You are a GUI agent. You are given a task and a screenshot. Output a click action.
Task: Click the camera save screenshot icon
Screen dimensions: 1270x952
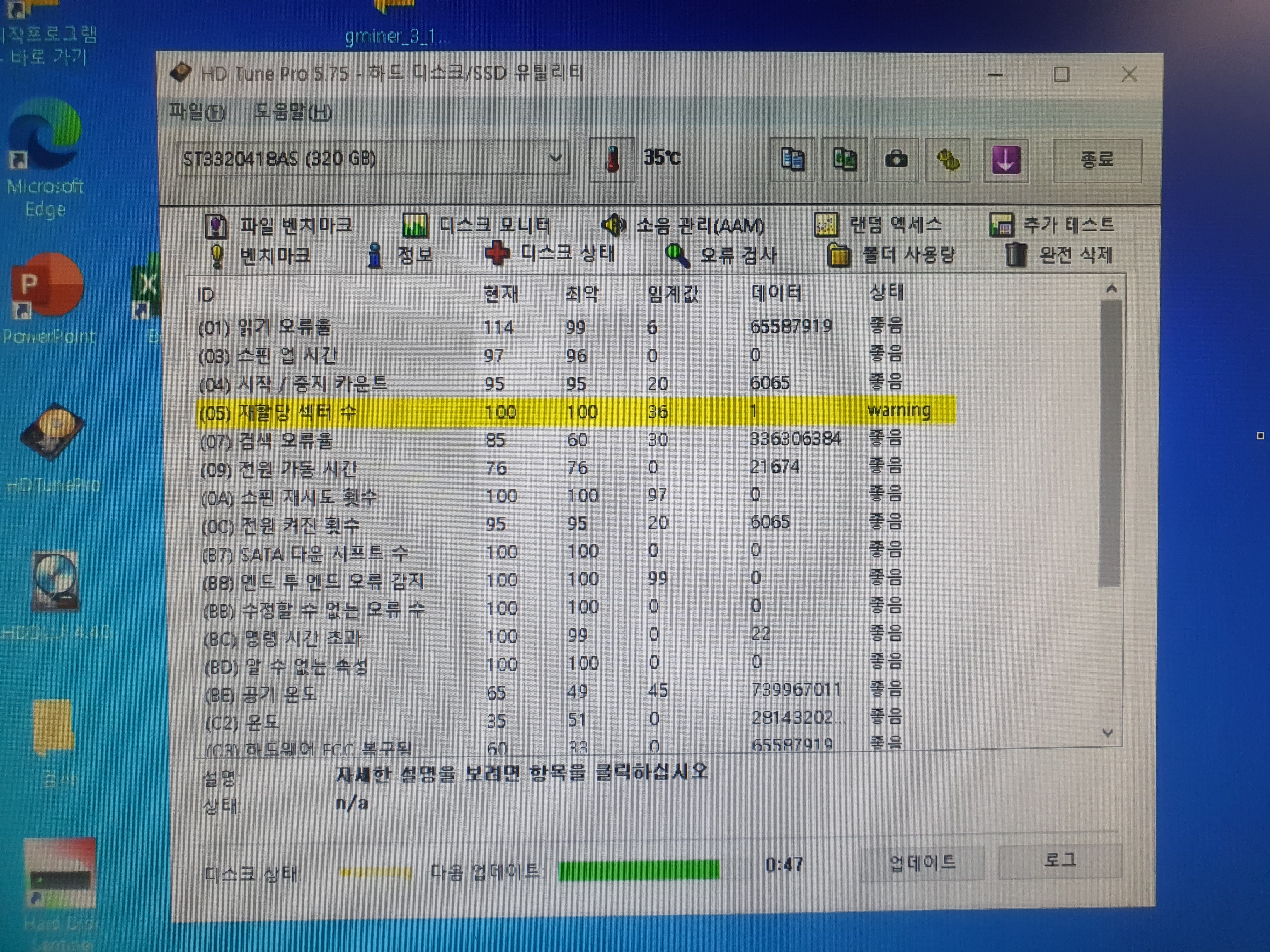(x=896, y=160)
